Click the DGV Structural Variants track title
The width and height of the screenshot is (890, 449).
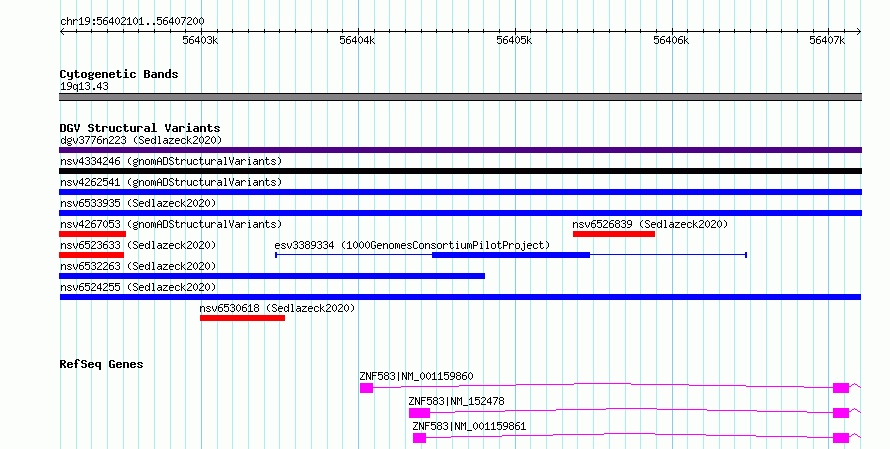(140, 128)
